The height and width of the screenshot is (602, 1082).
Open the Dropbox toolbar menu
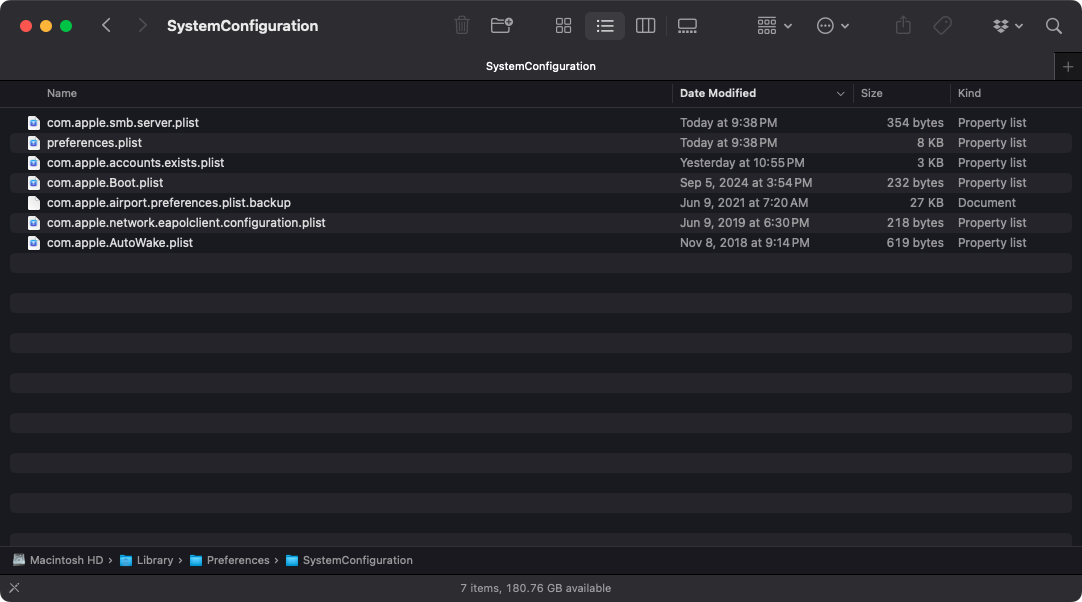(x=1007, y=26)
